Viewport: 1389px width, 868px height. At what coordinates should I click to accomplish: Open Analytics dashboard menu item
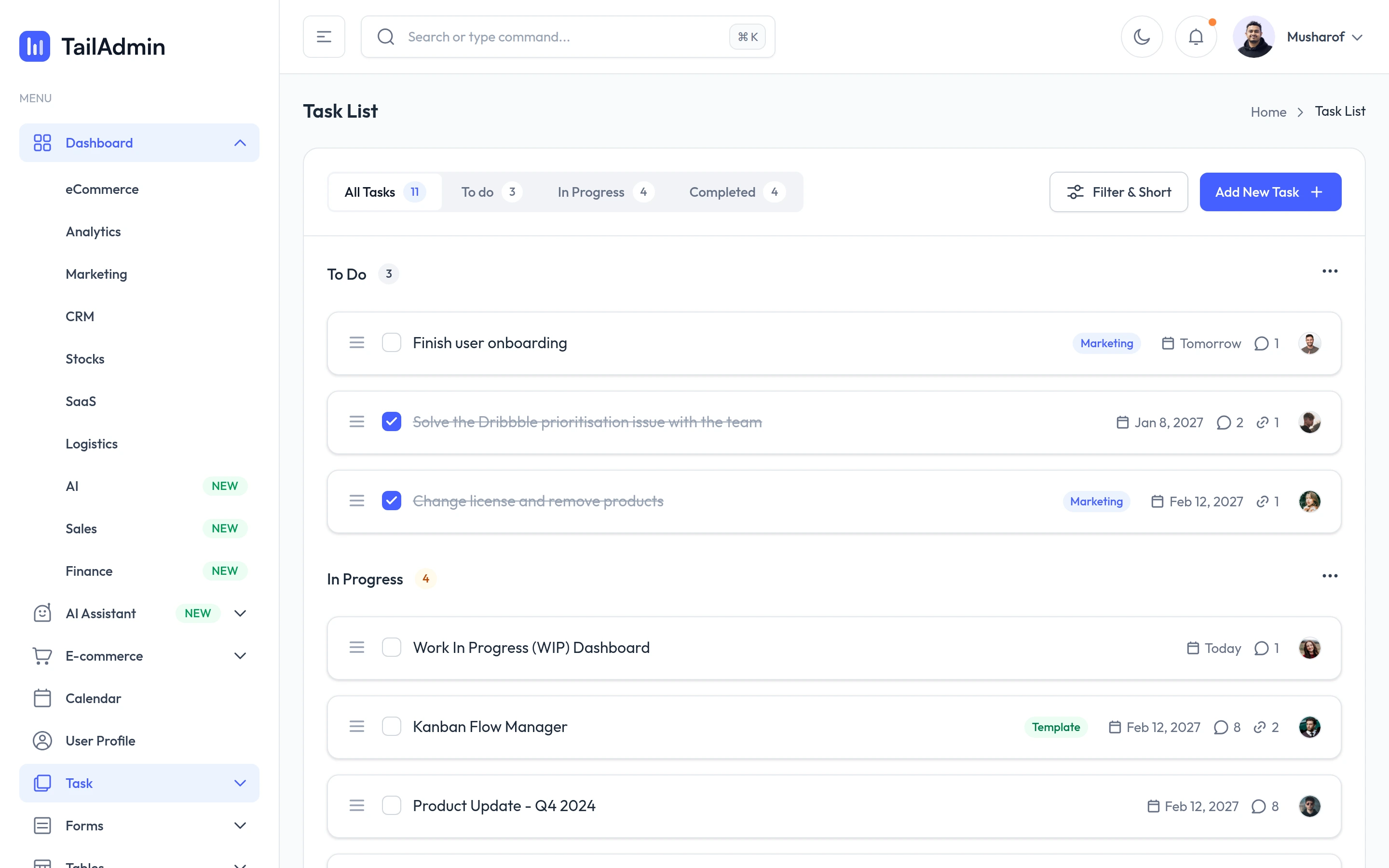pyautogui.click(x=93, y=232)
